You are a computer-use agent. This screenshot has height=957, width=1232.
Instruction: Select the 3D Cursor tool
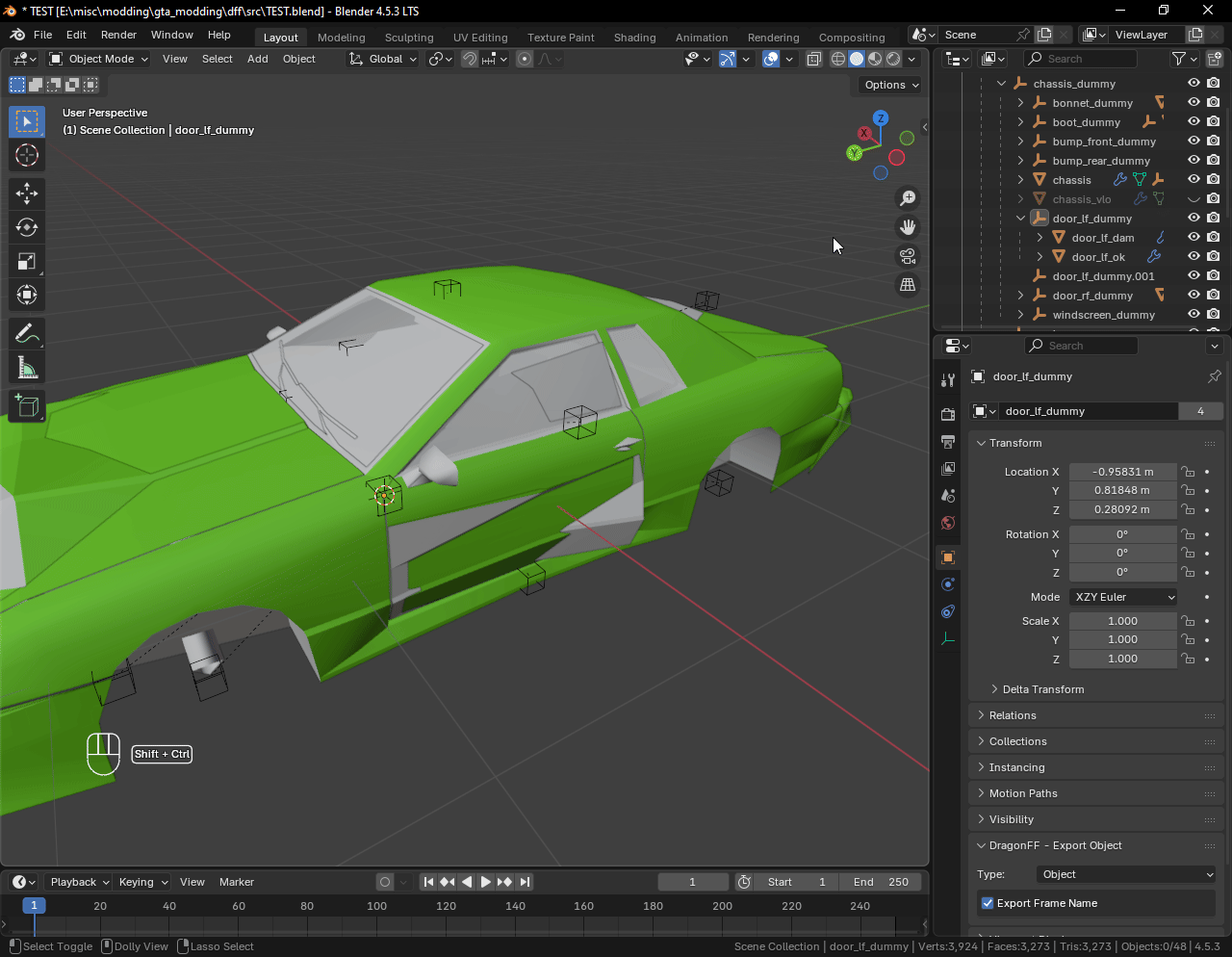(27, 155)
